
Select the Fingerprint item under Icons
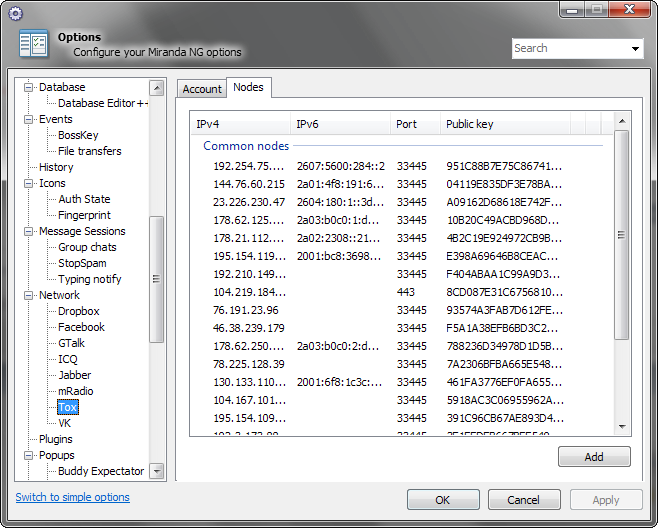[84, 215]
